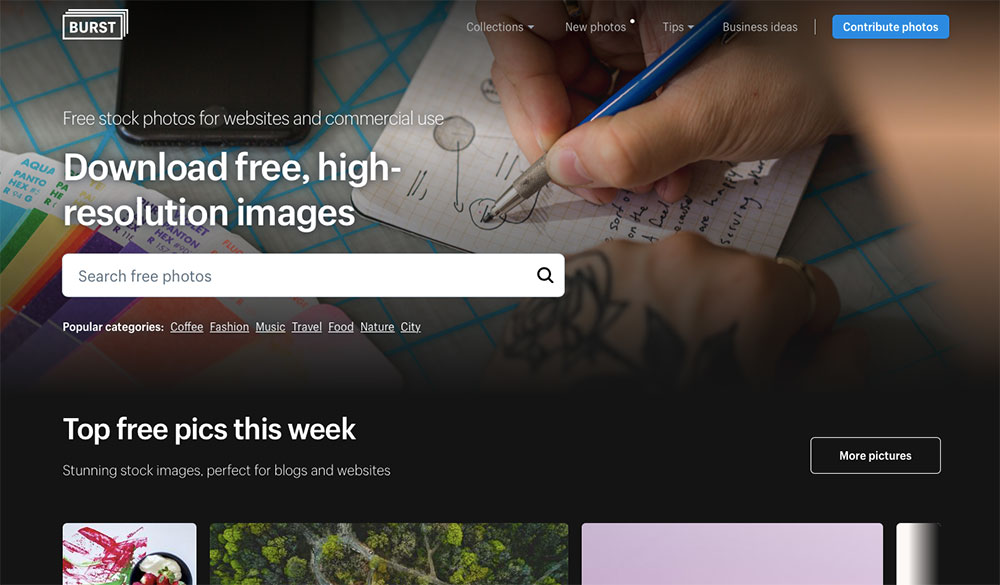
Task: Select the City category link
Action: [x=410, y=327]
